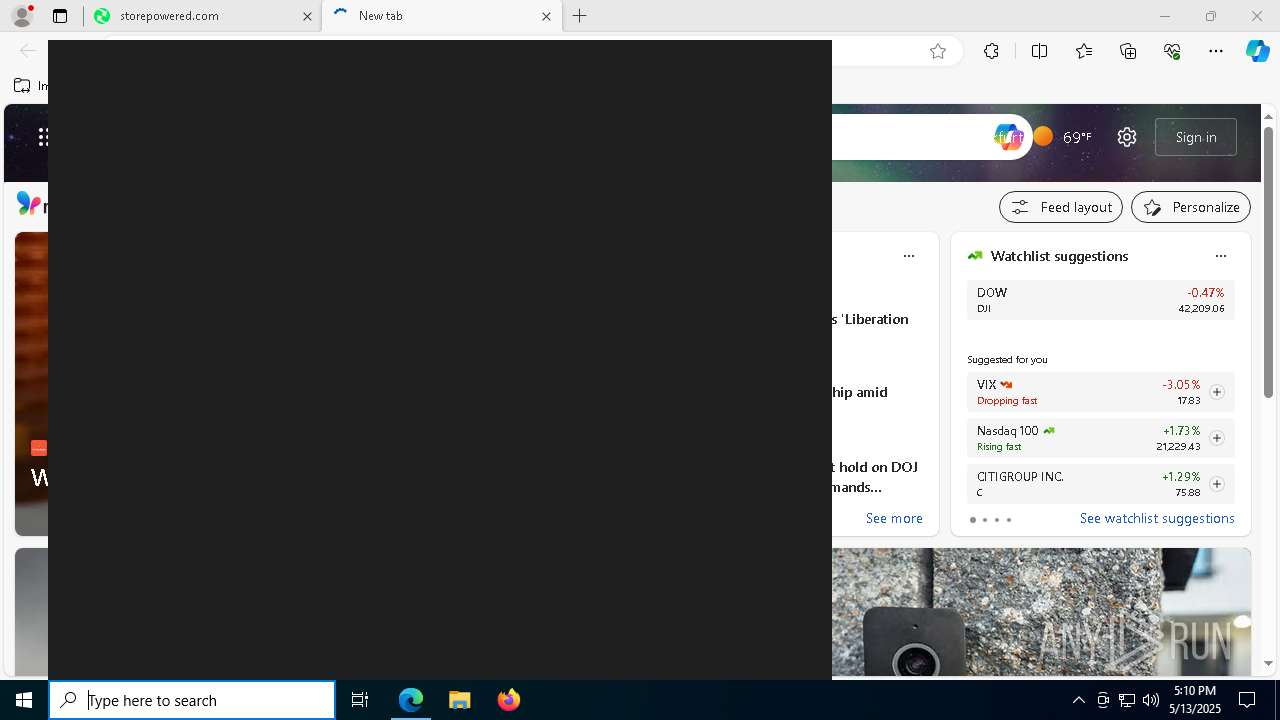Open the browser profile icon
This screenshot has width=1280, height=720.
click(x=22, y=16)
